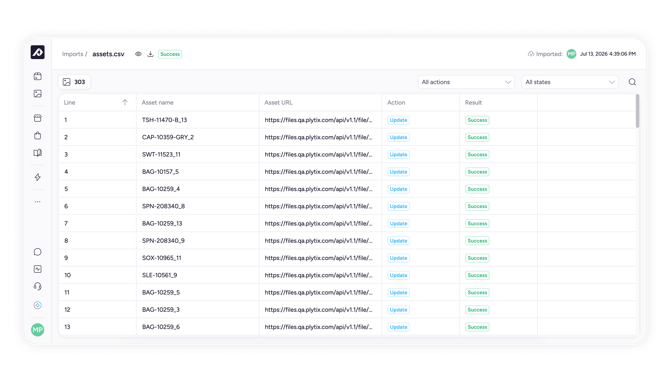The image size is (670, 382).
Task: Click the Success tag in line 13
Action: pyautogui.click(x=477, y=327)
